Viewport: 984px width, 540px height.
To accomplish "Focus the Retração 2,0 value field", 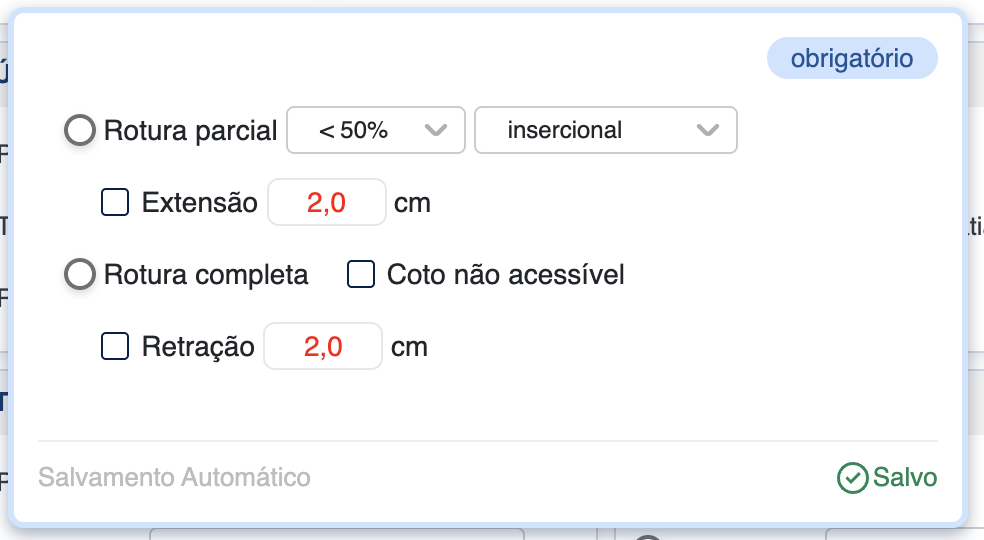I will point(323,347).
